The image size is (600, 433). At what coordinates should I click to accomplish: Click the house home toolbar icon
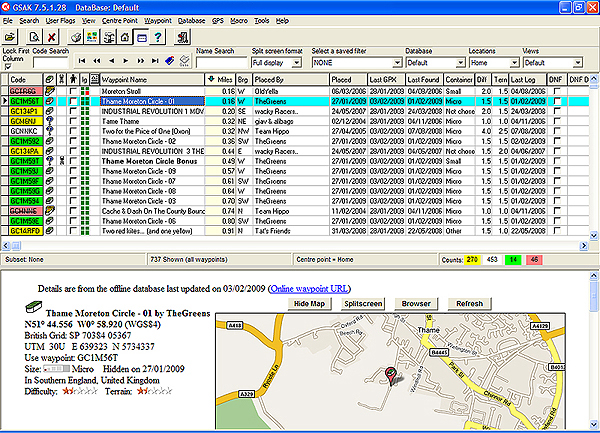pyautogui.click(x=125, y=37)
